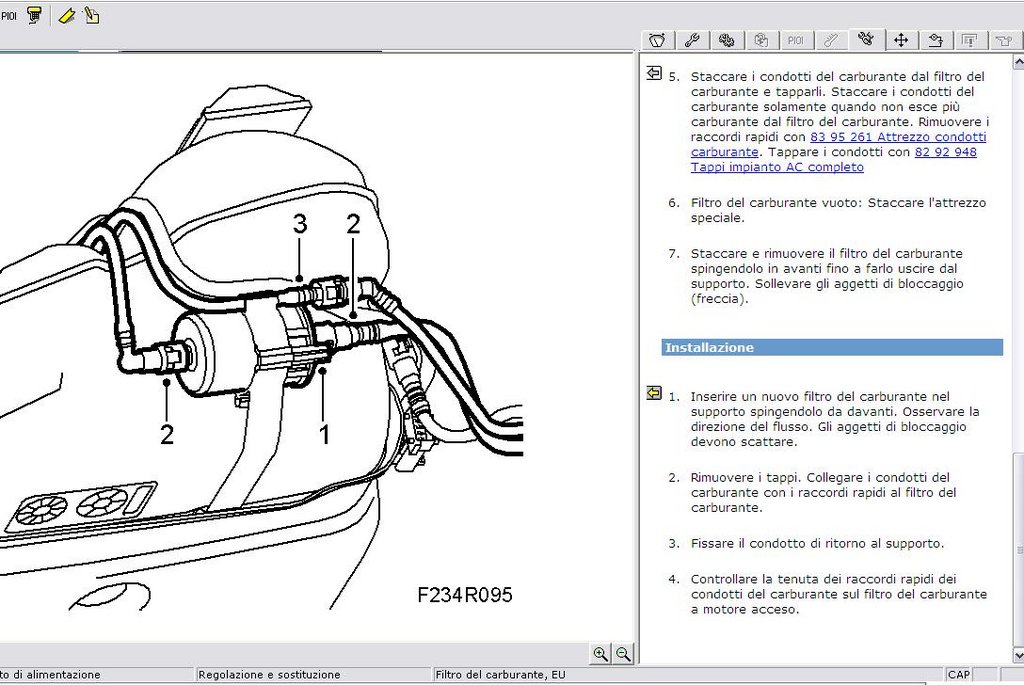Select the yellow bookmark ribbon icon
The height and width of the screenshot is (685, 1024).
click(x=67, y=16)
